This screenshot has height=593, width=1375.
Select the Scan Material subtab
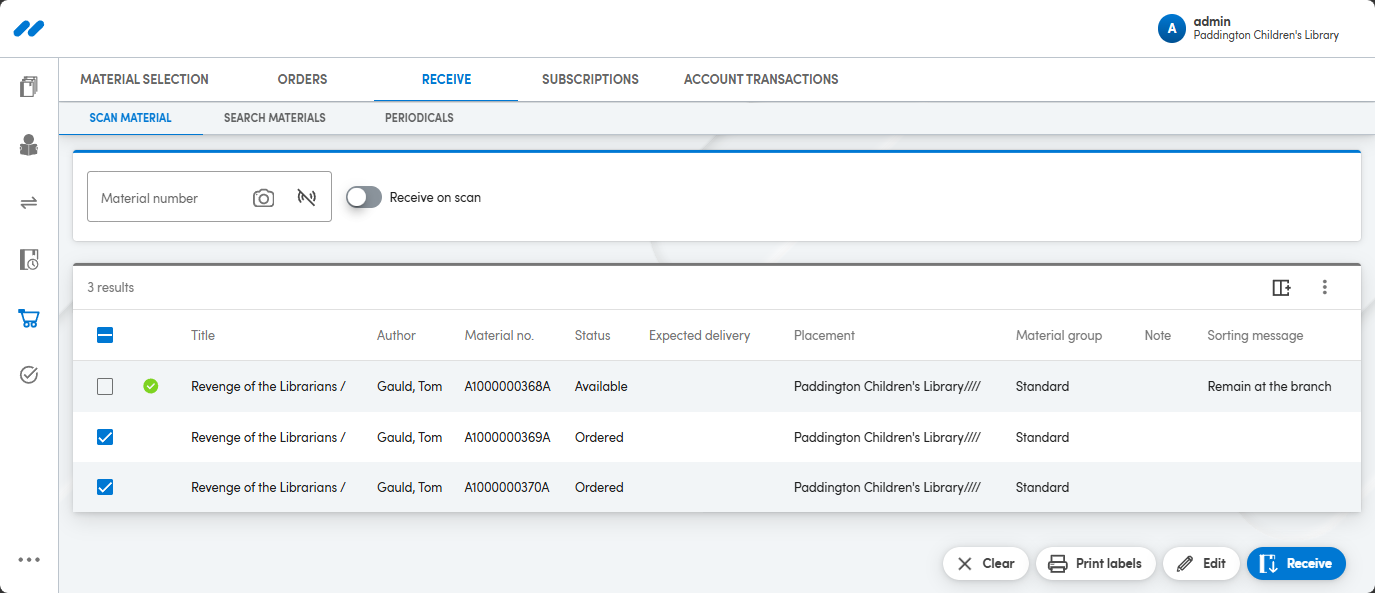131,118
